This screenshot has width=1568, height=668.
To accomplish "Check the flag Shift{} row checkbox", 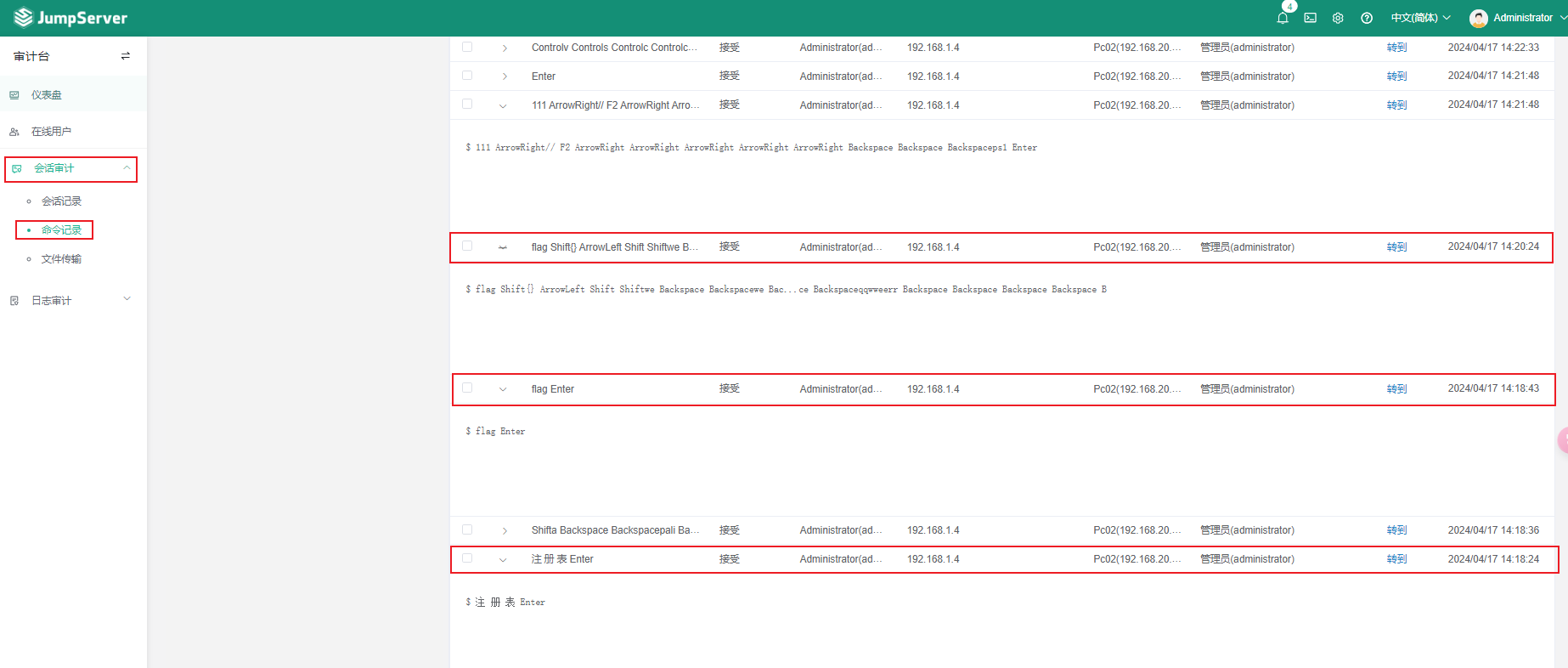I will point(467,246).
